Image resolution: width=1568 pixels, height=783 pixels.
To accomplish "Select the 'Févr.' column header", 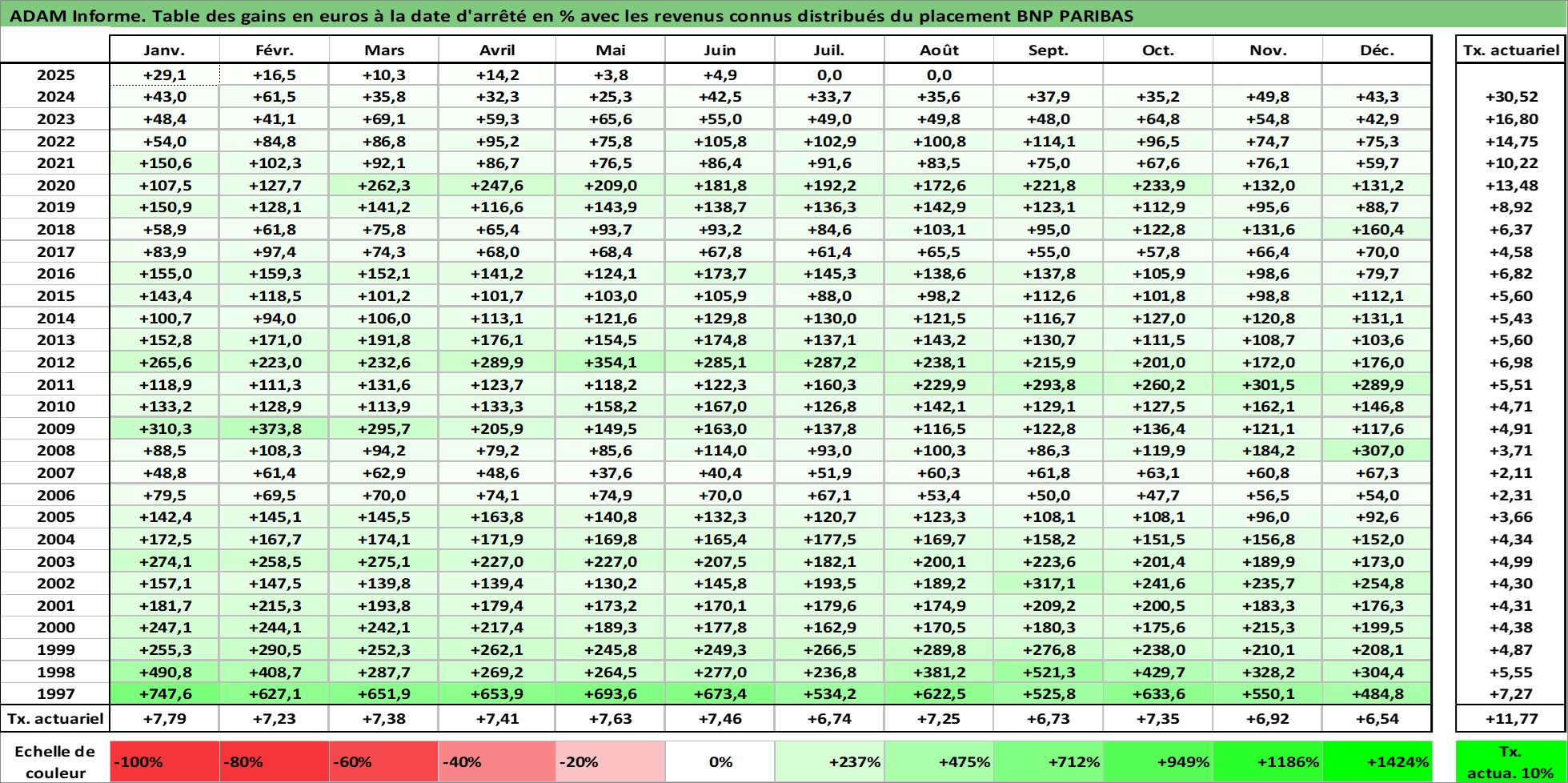I will click(275, 50).
